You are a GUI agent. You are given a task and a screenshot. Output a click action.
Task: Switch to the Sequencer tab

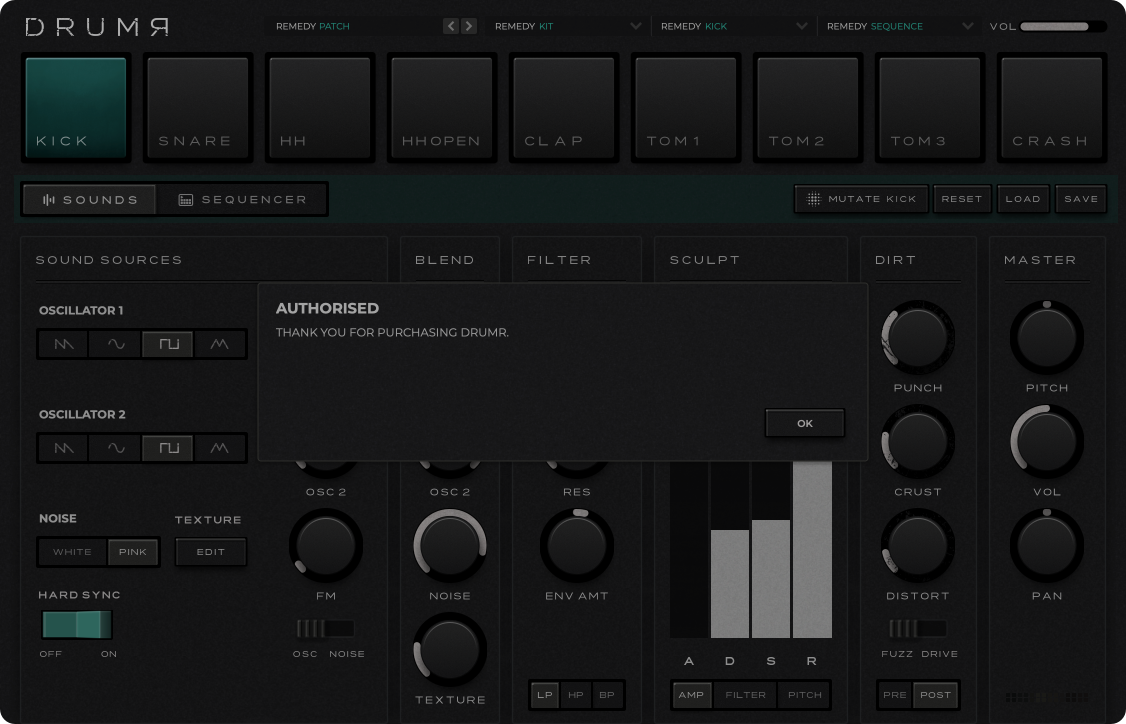[243, 200]
